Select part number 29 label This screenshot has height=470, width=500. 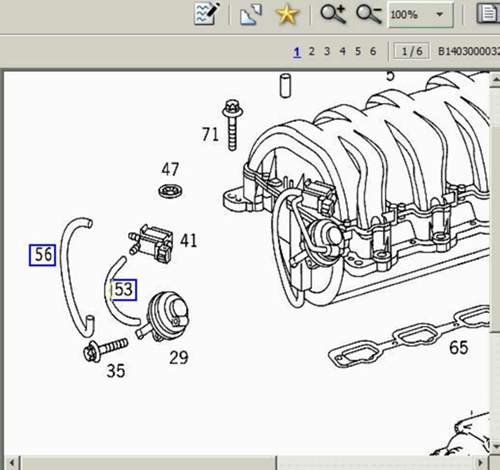(x=179, y=358)
